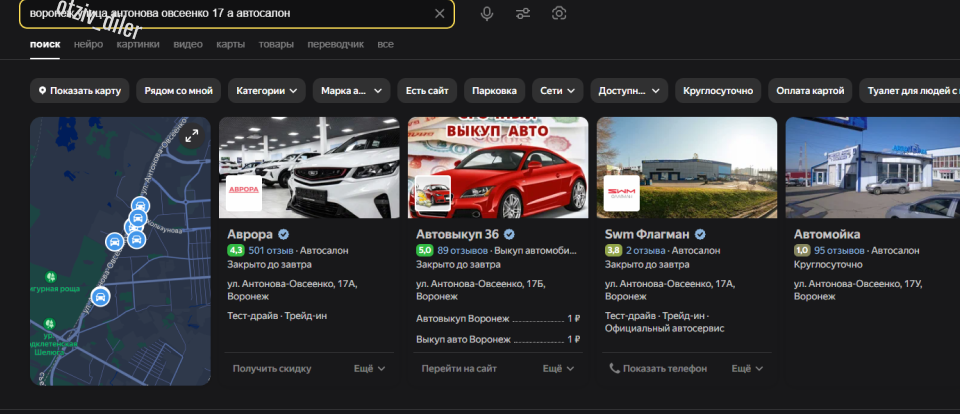Enable the Оплата картой filter
The height and width of the screenshot is (414, 960).
(810, 91)
